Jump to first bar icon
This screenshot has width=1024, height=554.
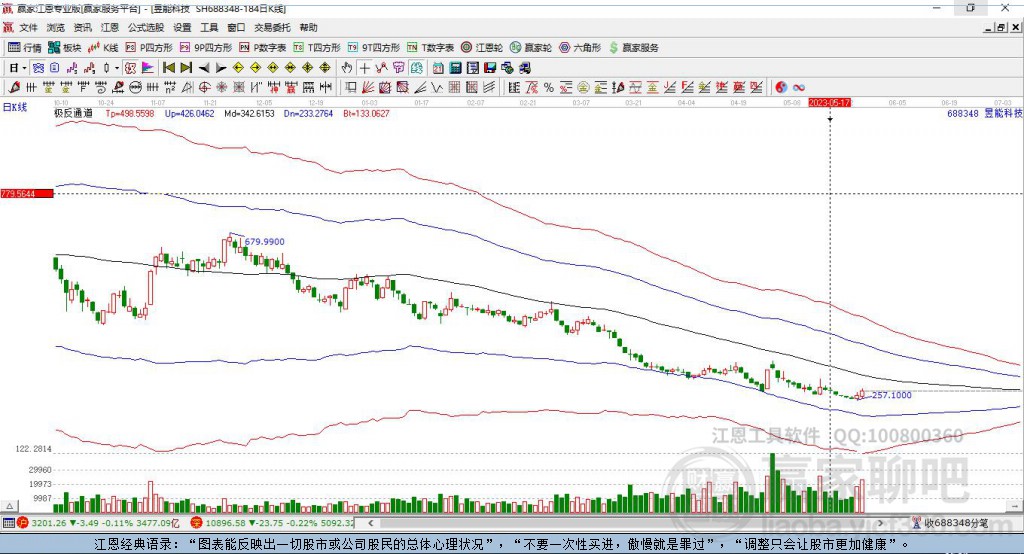point(168,68)
